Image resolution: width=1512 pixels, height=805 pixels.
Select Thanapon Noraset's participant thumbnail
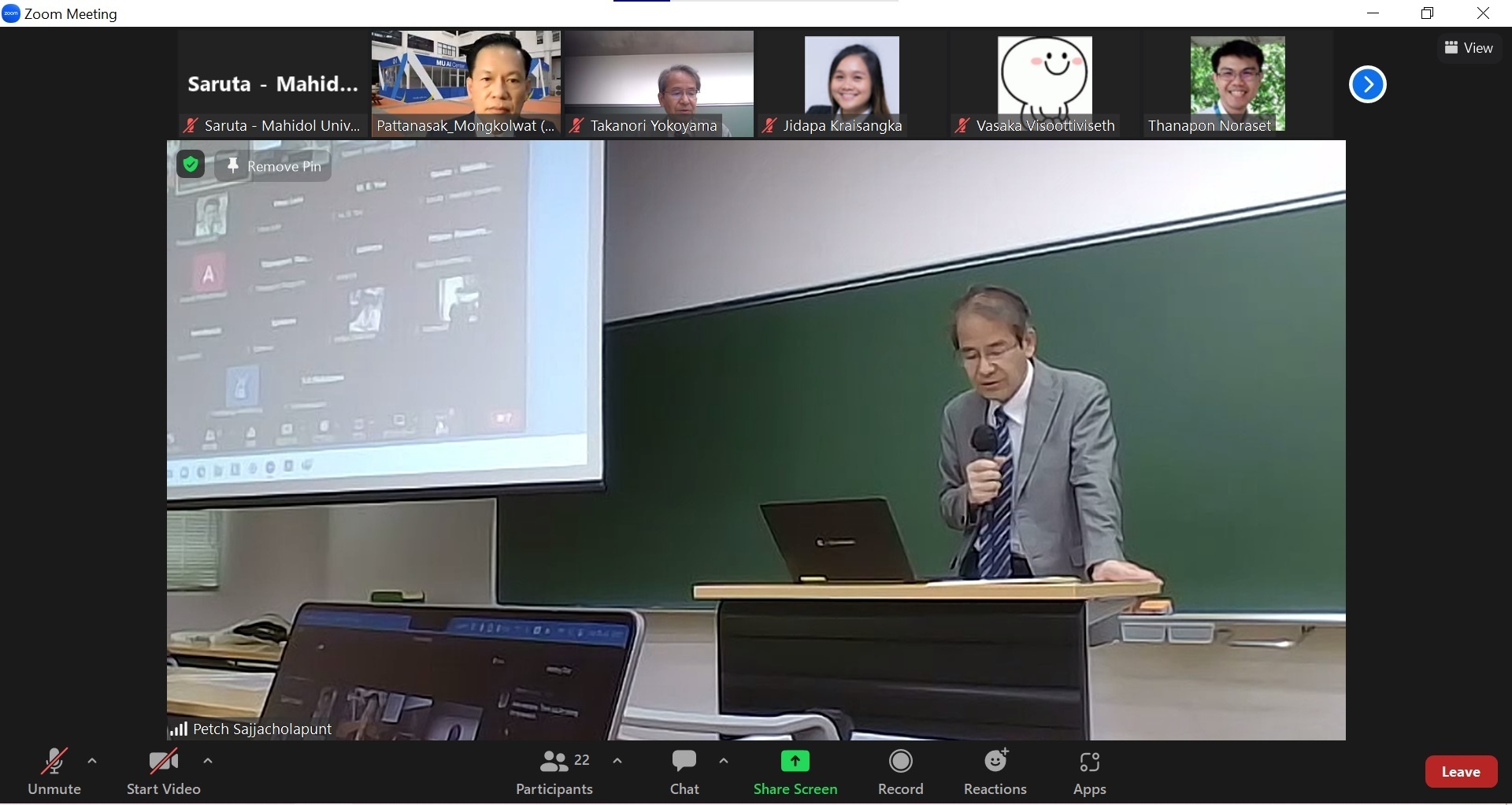pyautogui.click(x=1237, y=83)
